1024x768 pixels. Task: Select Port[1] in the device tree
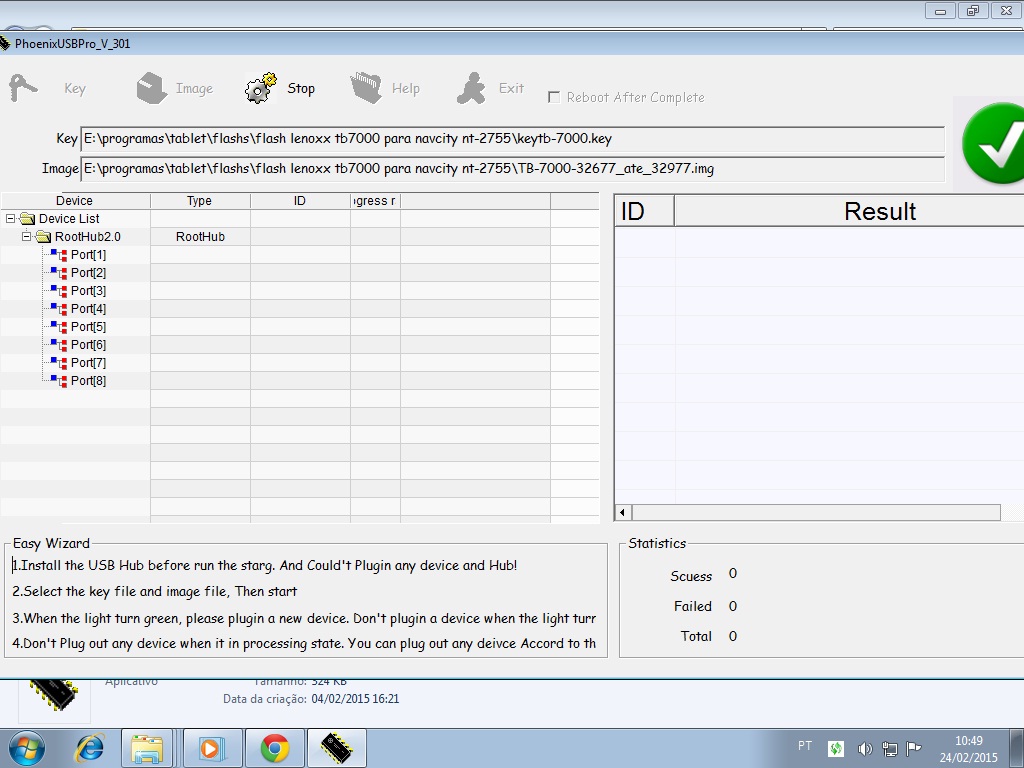[88, 255]
